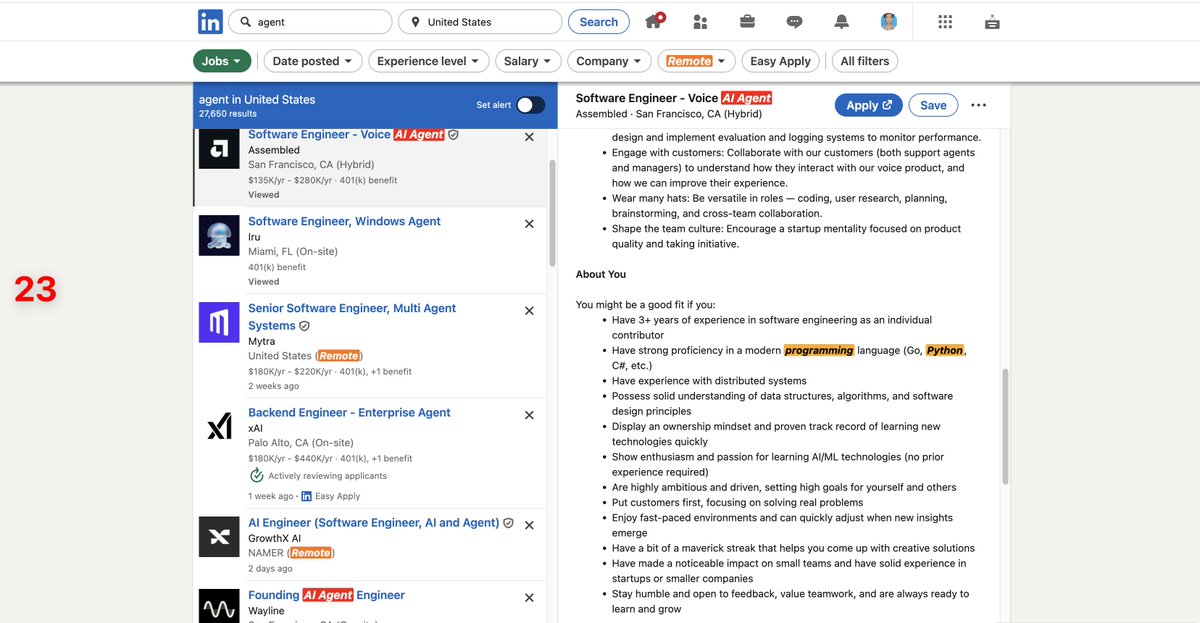
Task: Click the Post a job icon
Action: (x=992, y=21)
